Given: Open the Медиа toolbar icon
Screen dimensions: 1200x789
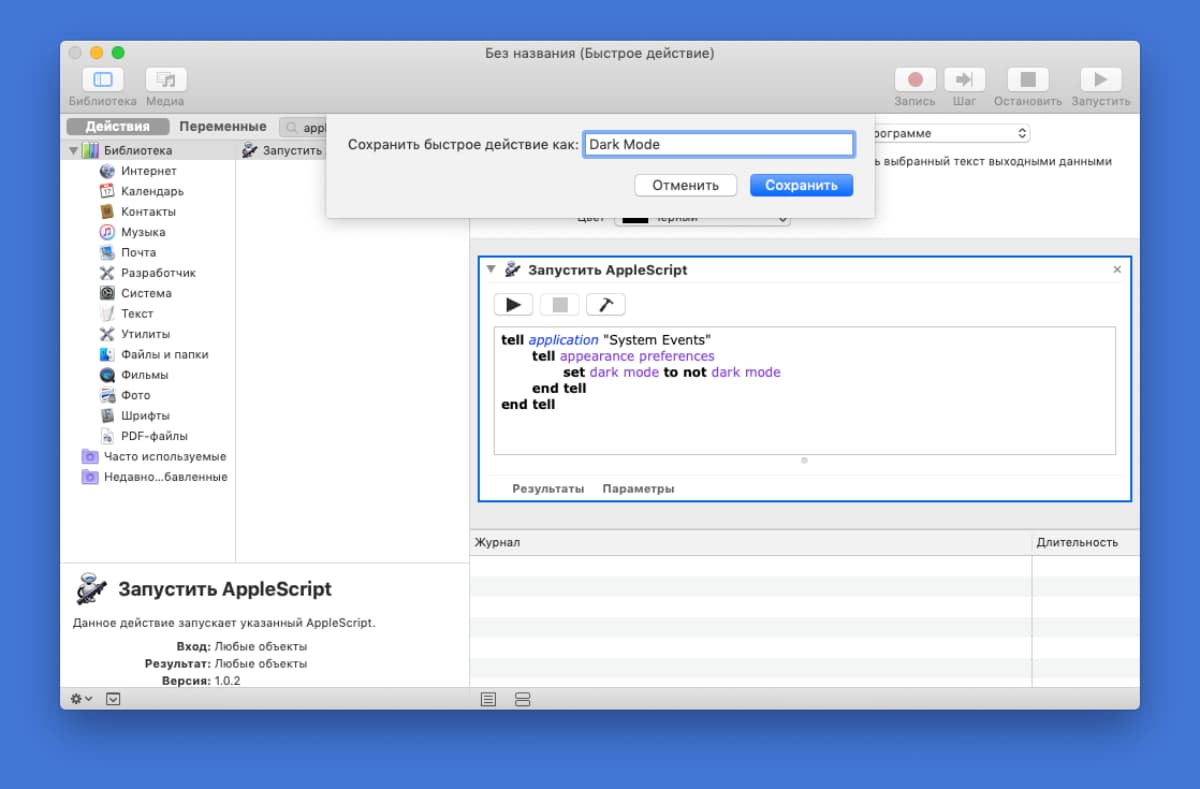Looking at the screenshot, I should (x=166, y=80).
